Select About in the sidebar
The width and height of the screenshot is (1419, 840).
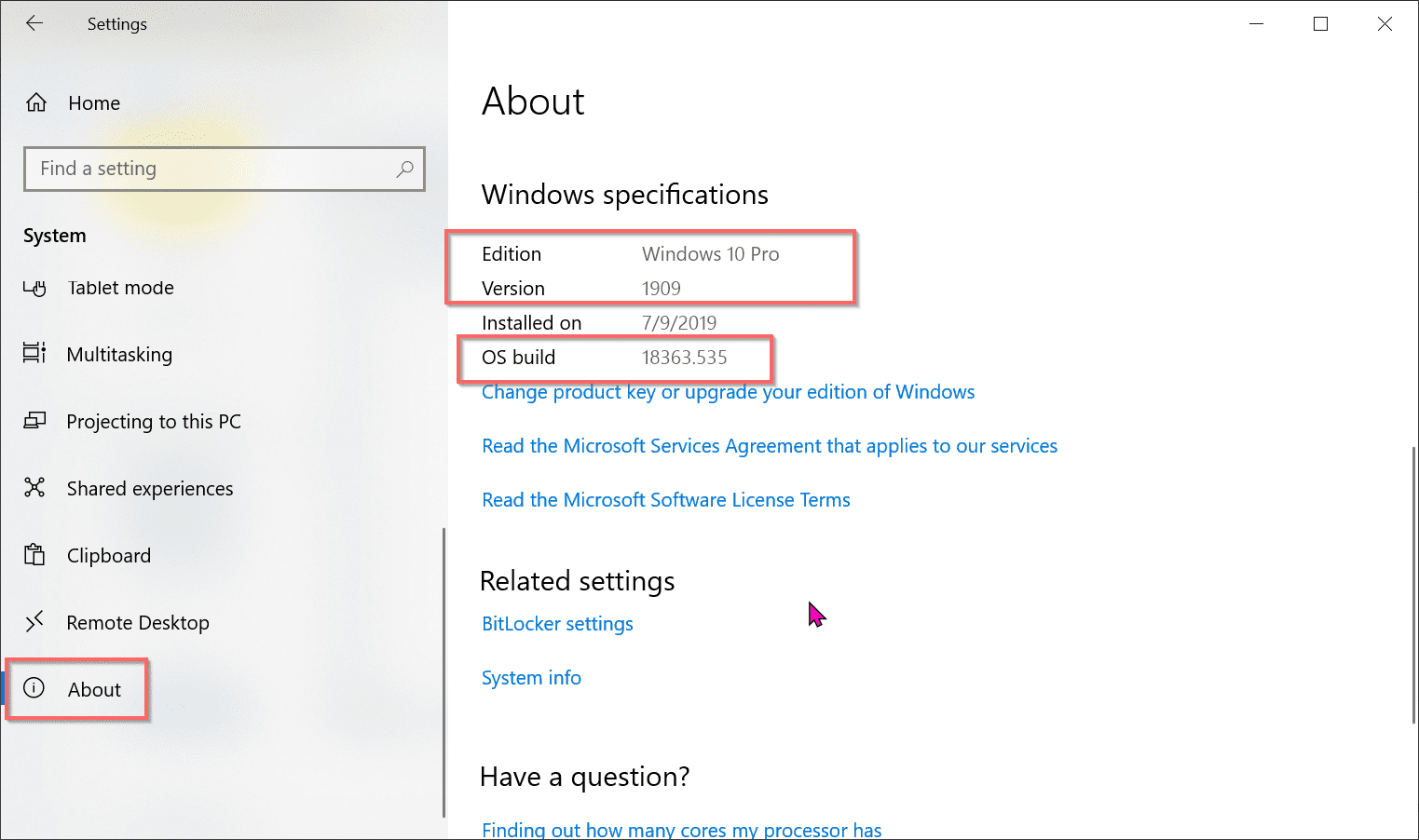tap(93, 689)
